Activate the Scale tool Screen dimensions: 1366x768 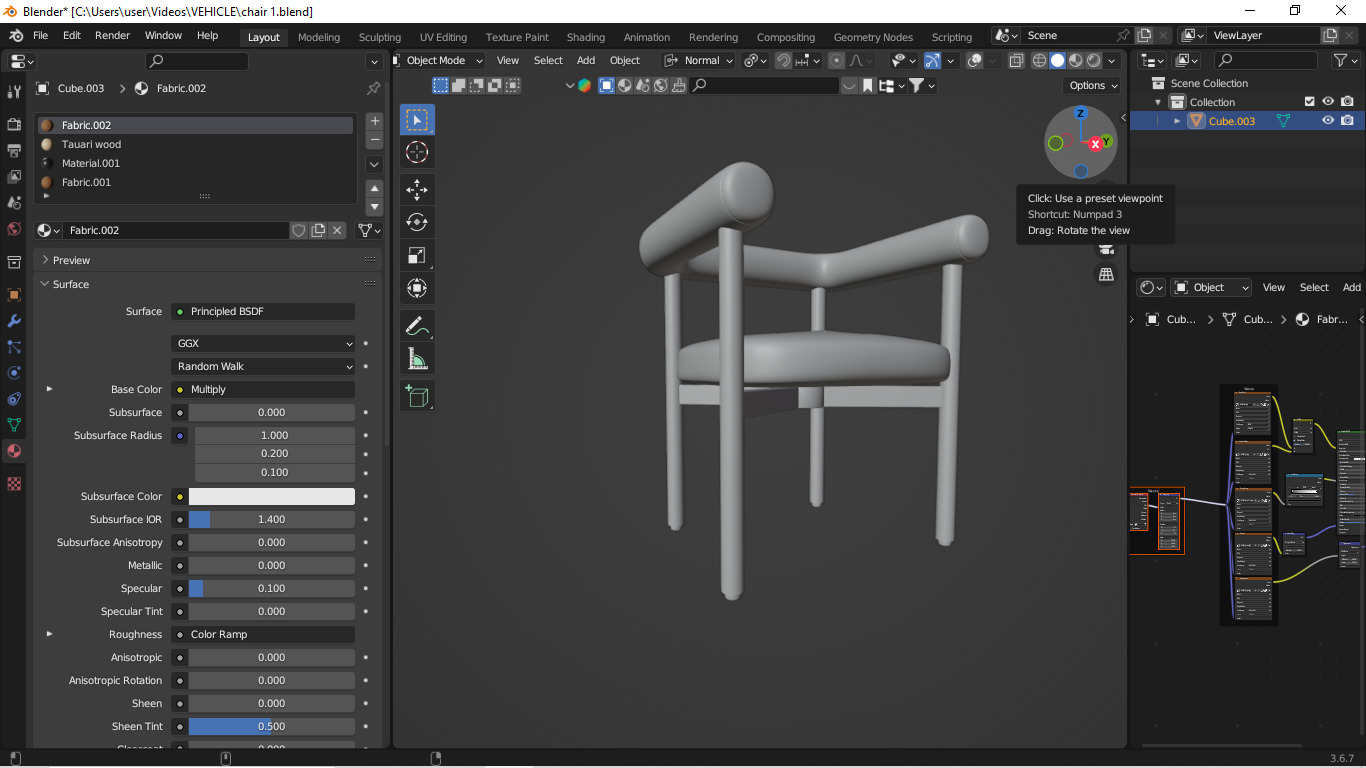pos(417,255)
